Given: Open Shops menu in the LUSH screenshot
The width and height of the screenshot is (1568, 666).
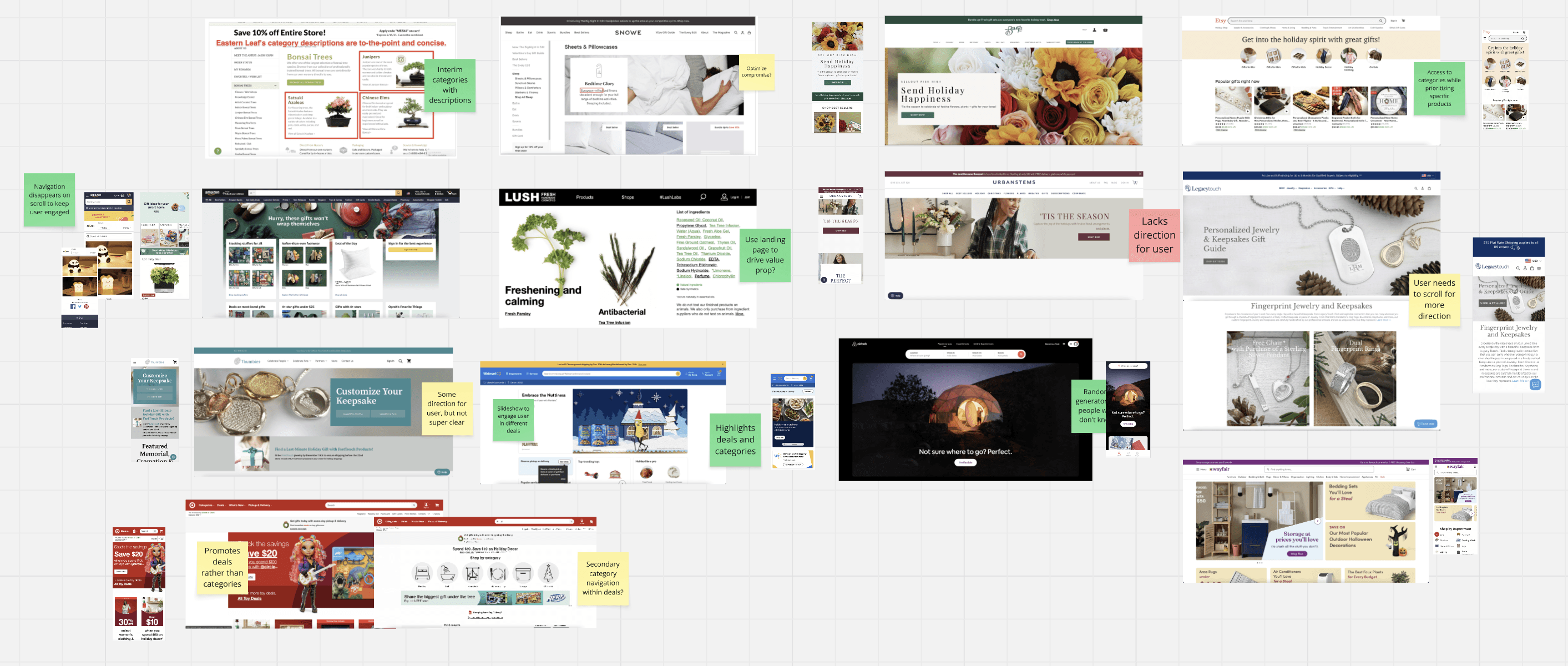Looking at the screenshot, I should (628, 197).
